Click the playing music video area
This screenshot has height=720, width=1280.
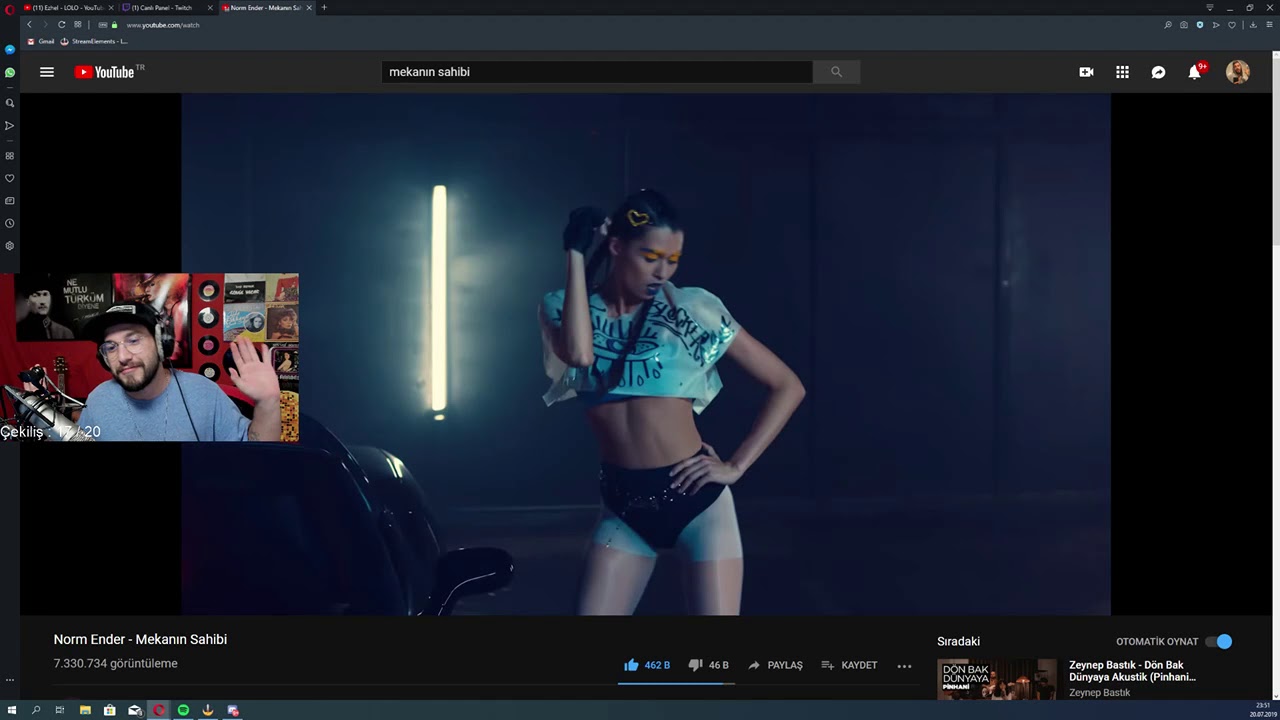[x=646, y=354]
